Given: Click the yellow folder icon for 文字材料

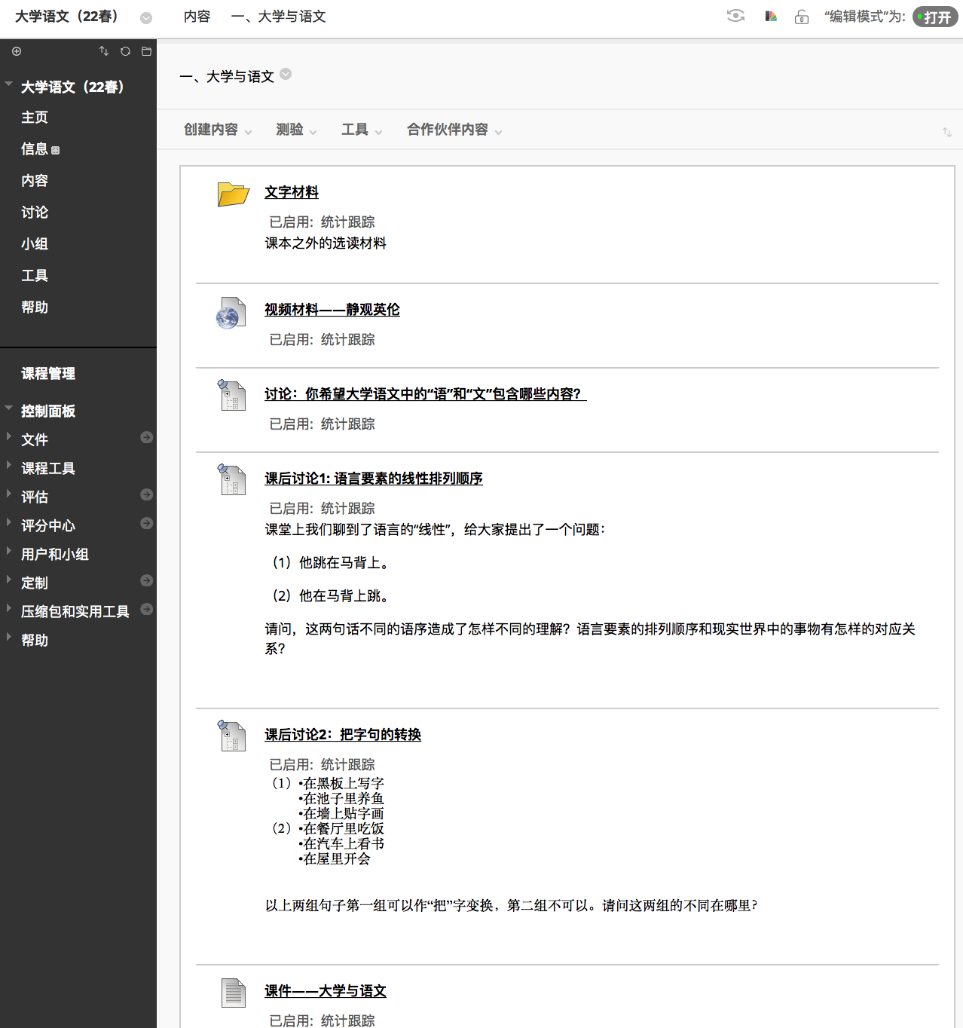Looking at the screenshot, I should pyautogui.click(x=232, y=194).
